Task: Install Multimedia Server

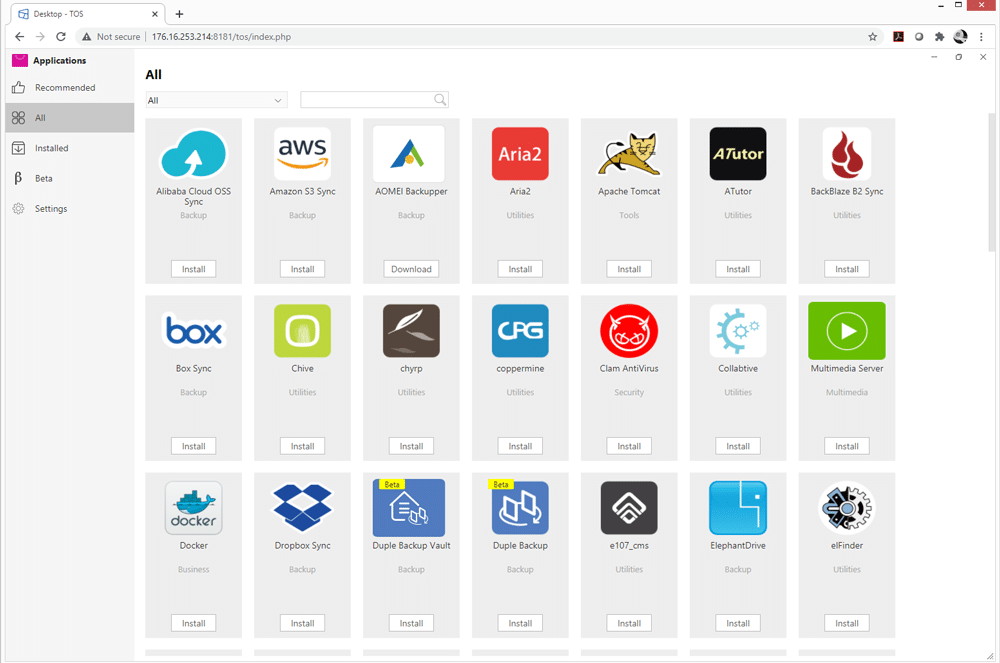Action: click(x=847, y=446)
